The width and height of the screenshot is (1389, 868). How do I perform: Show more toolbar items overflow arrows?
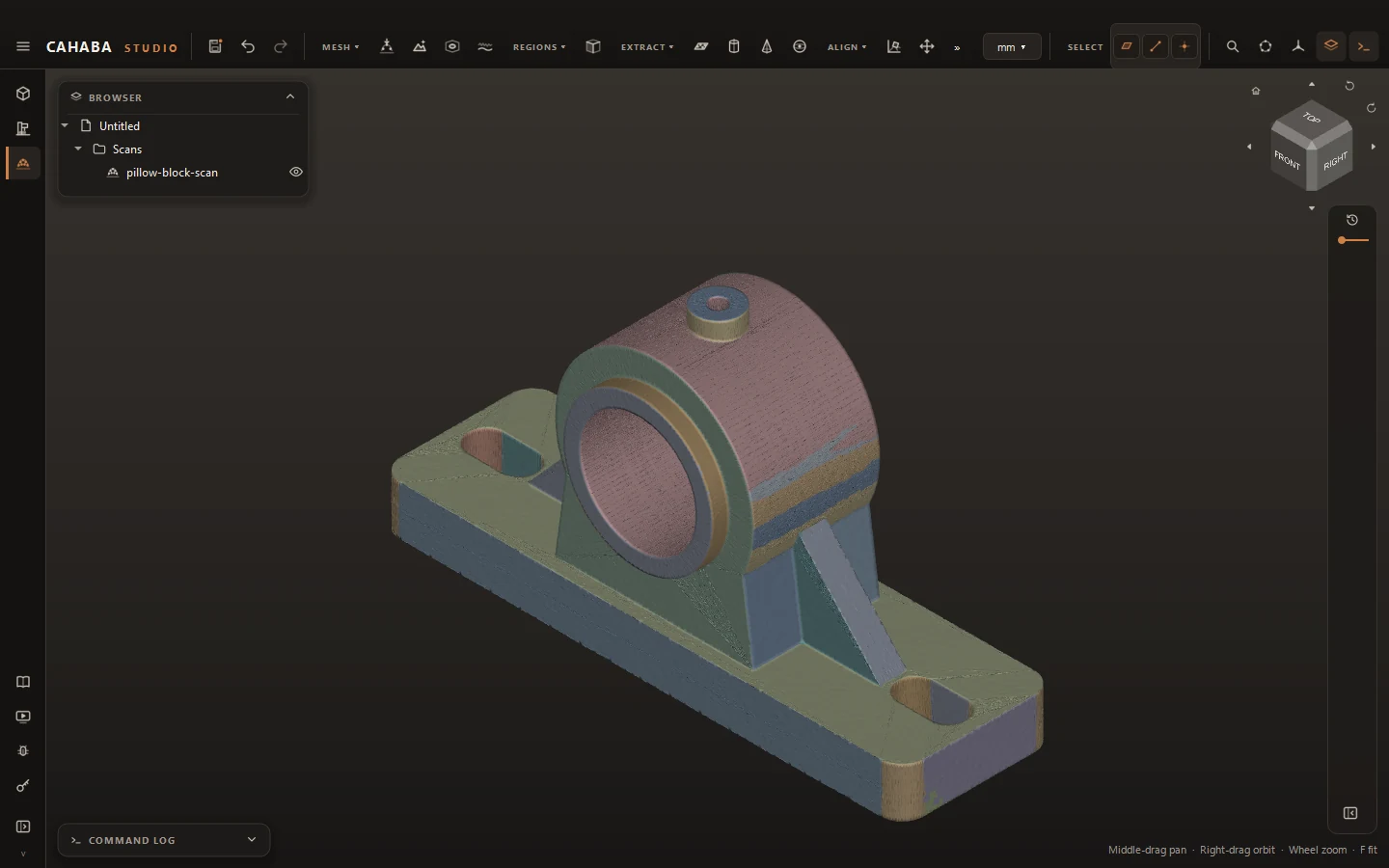[957, 47]
